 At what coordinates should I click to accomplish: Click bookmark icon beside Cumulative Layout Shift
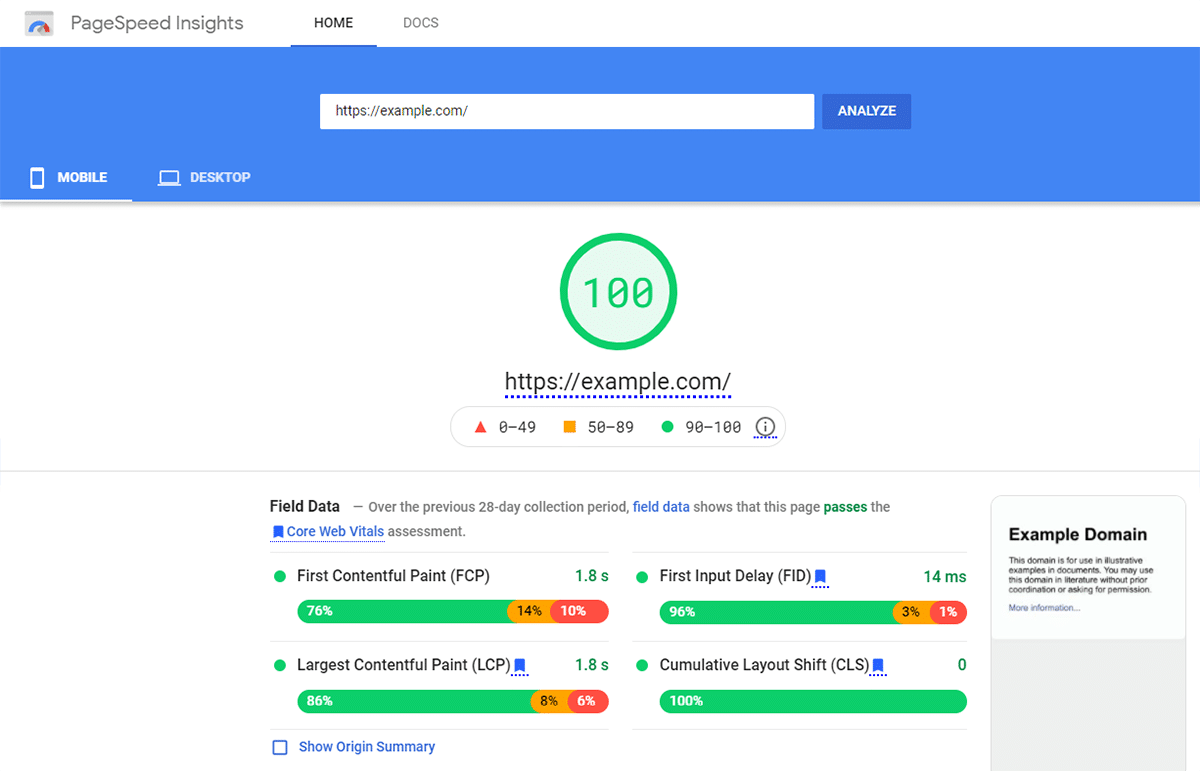pyautogui.click(x=878, y=666)
